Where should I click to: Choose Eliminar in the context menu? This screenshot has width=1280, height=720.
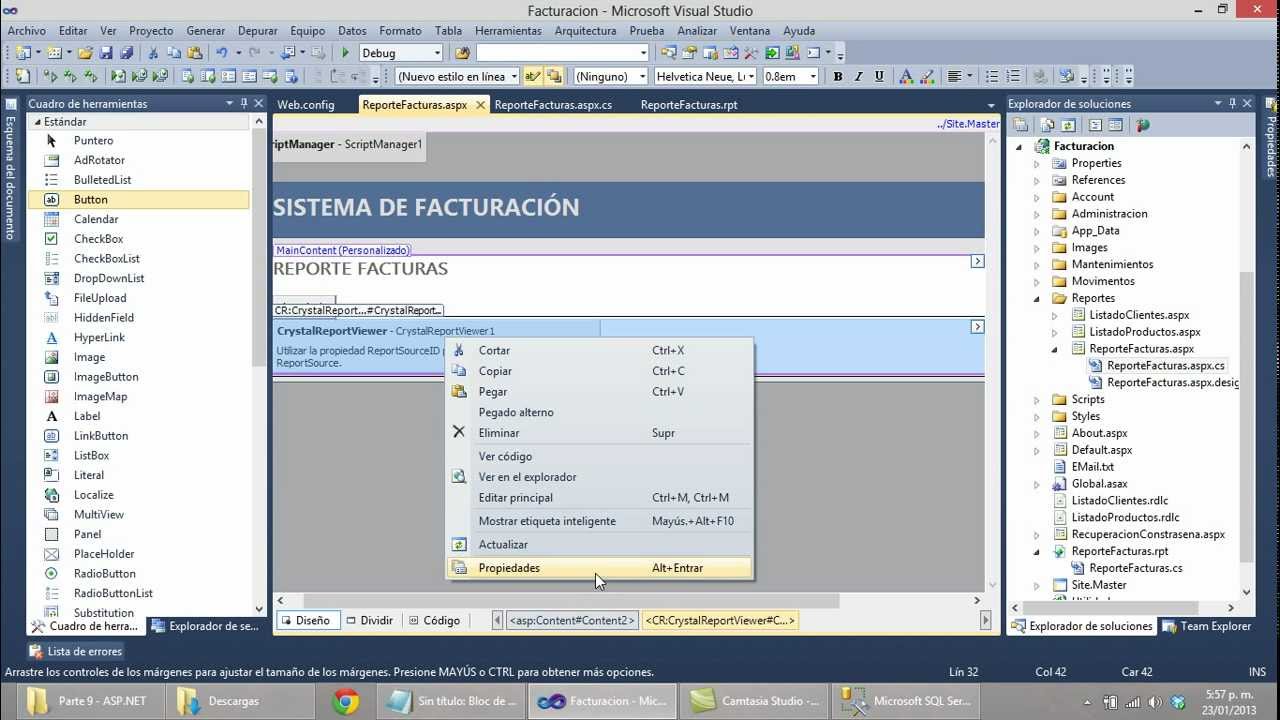[600, 433]
